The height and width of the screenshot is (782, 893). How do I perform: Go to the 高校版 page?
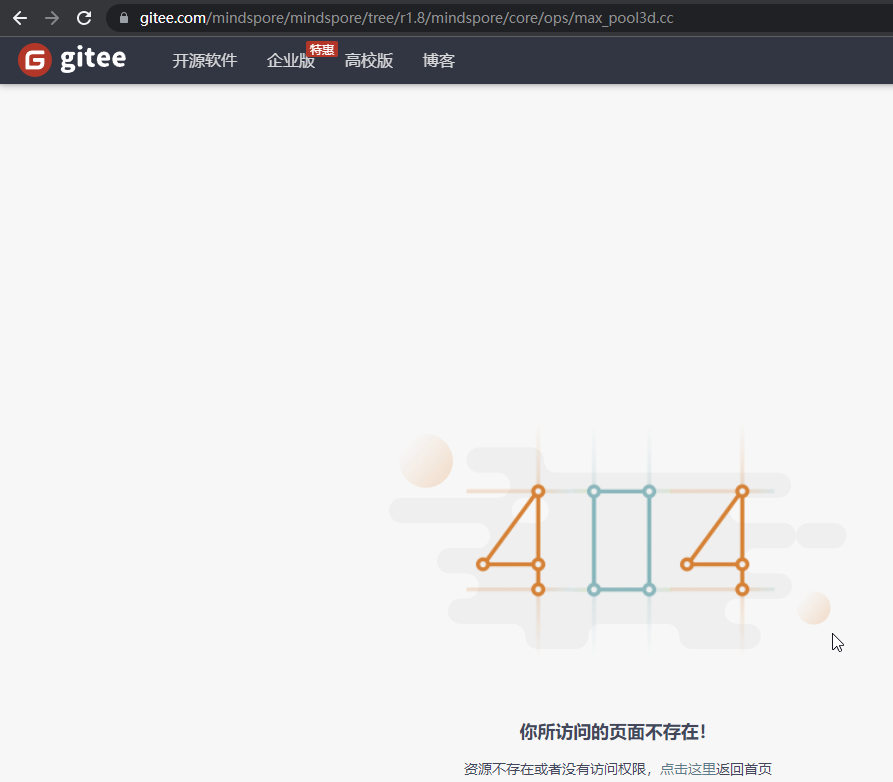(369, 61)
